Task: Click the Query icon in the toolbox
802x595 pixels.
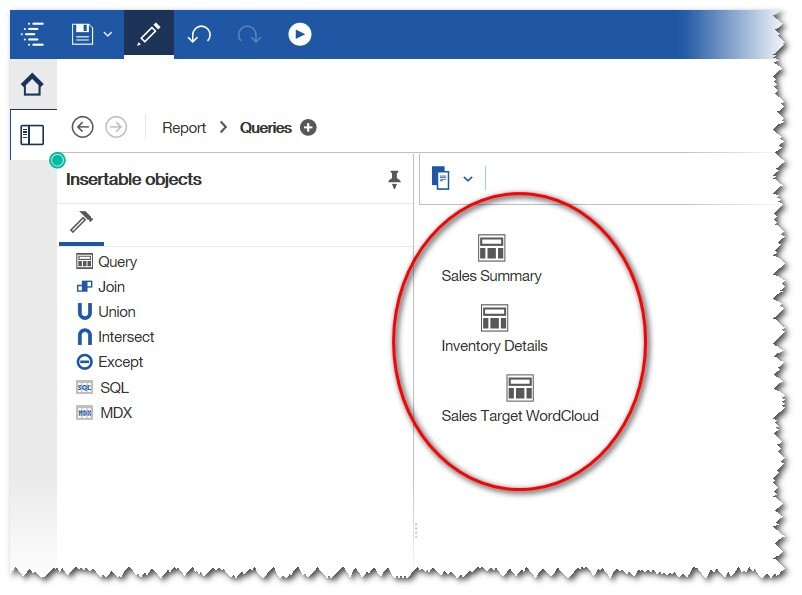Action: click(84, 261)
